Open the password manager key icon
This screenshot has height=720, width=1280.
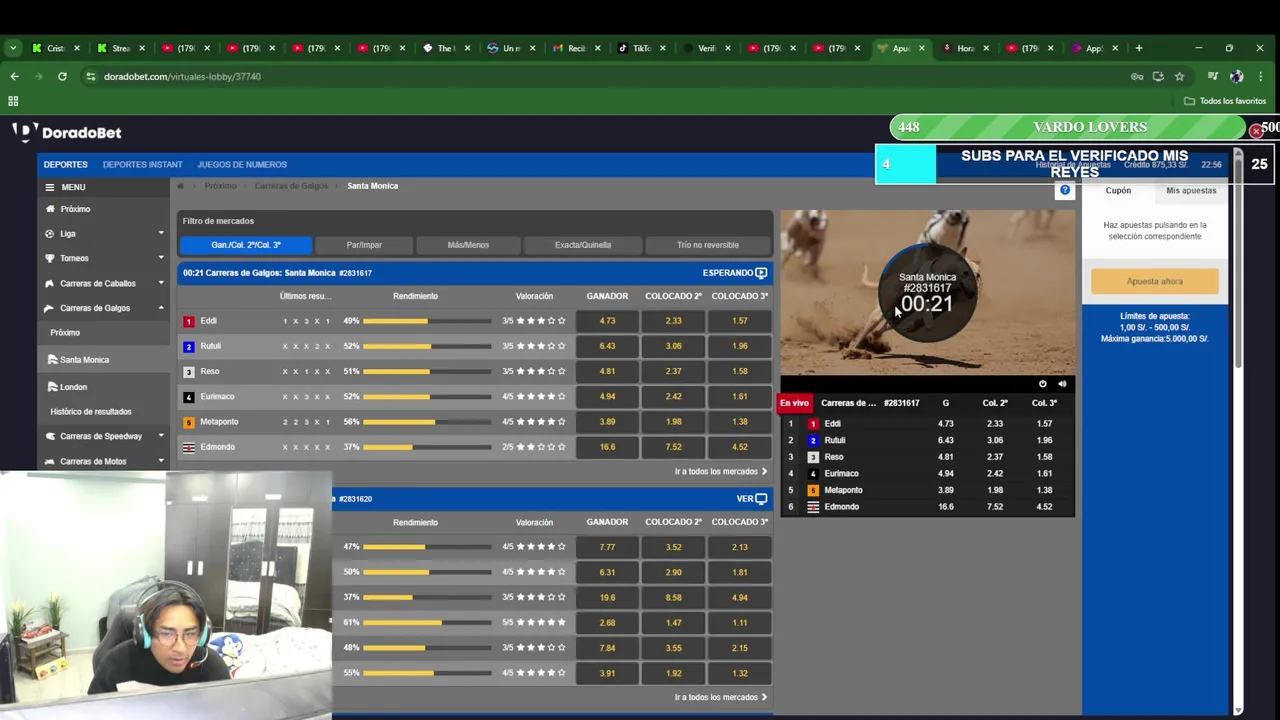point(1136,76)
